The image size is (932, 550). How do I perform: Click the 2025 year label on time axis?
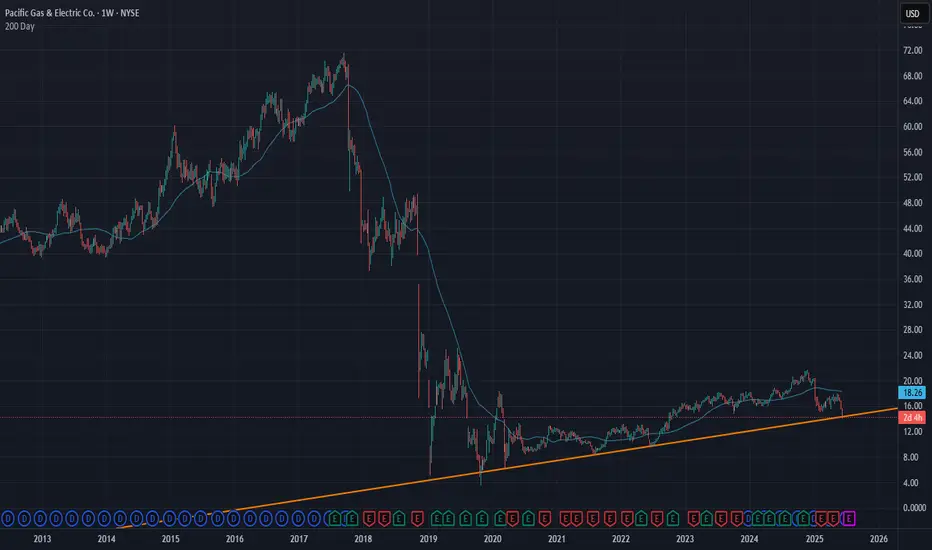(814, 539)
